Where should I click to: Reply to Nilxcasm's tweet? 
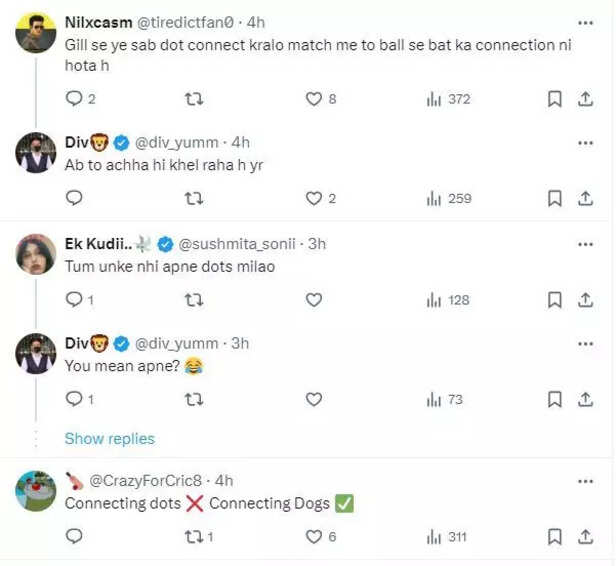[x=73, y=99]
